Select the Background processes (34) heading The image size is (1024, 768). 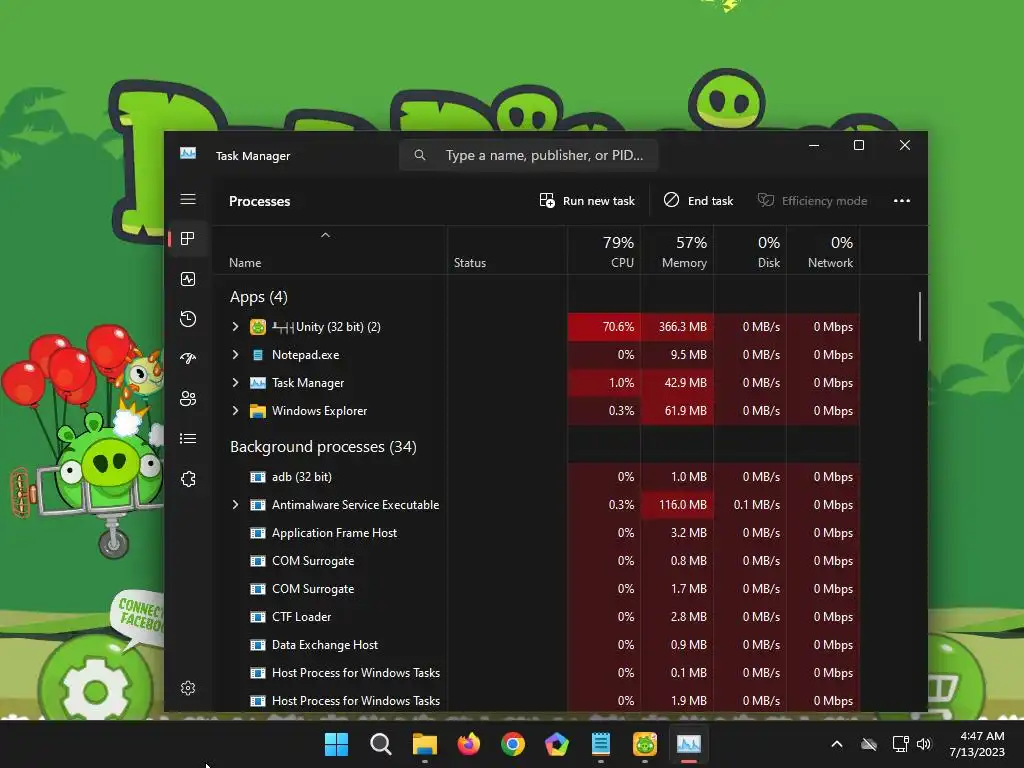(323, 447)
